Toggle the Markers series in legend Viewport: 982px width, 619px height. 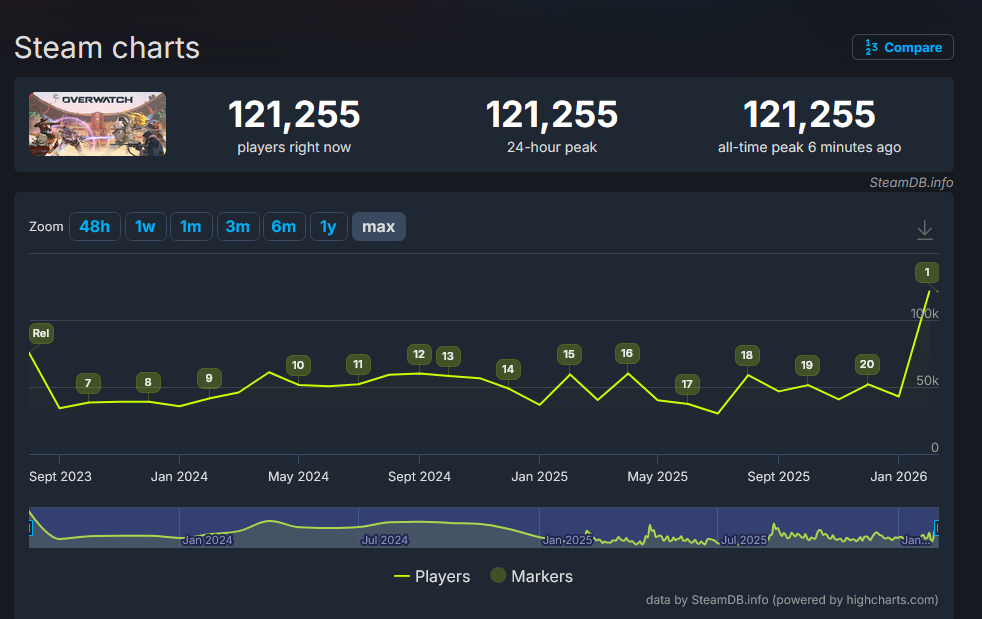532,576
